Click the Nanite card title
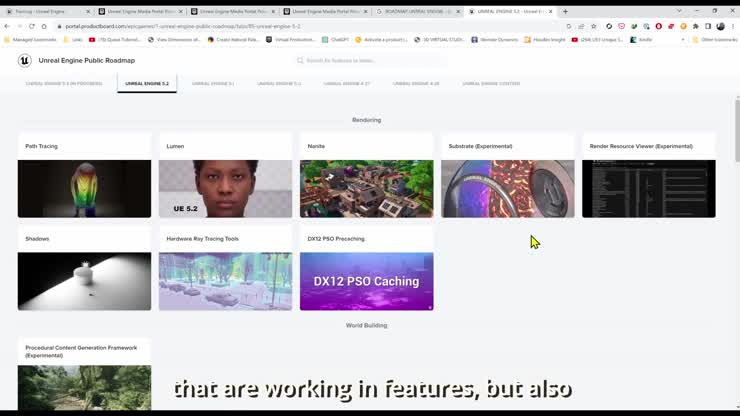The height and width of the screenshot is (416, 740). (316, 146)
